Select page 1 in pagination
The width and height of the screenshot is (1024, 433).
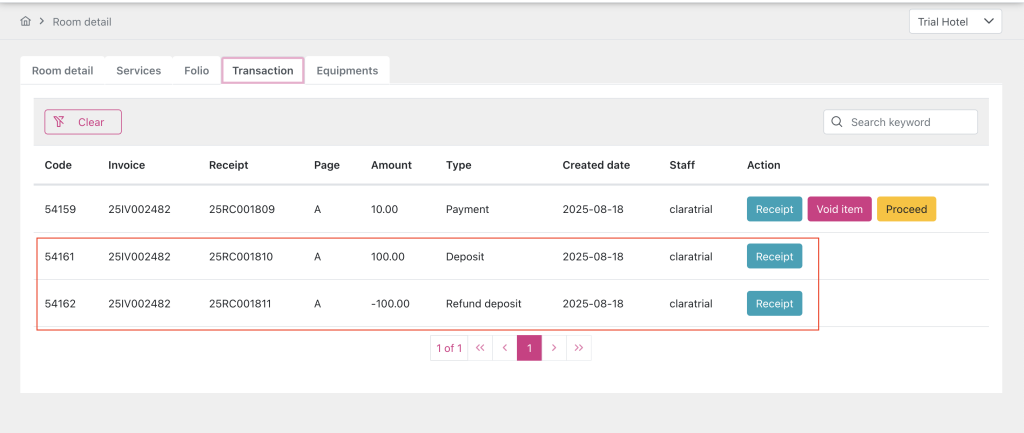click(529, 348)
